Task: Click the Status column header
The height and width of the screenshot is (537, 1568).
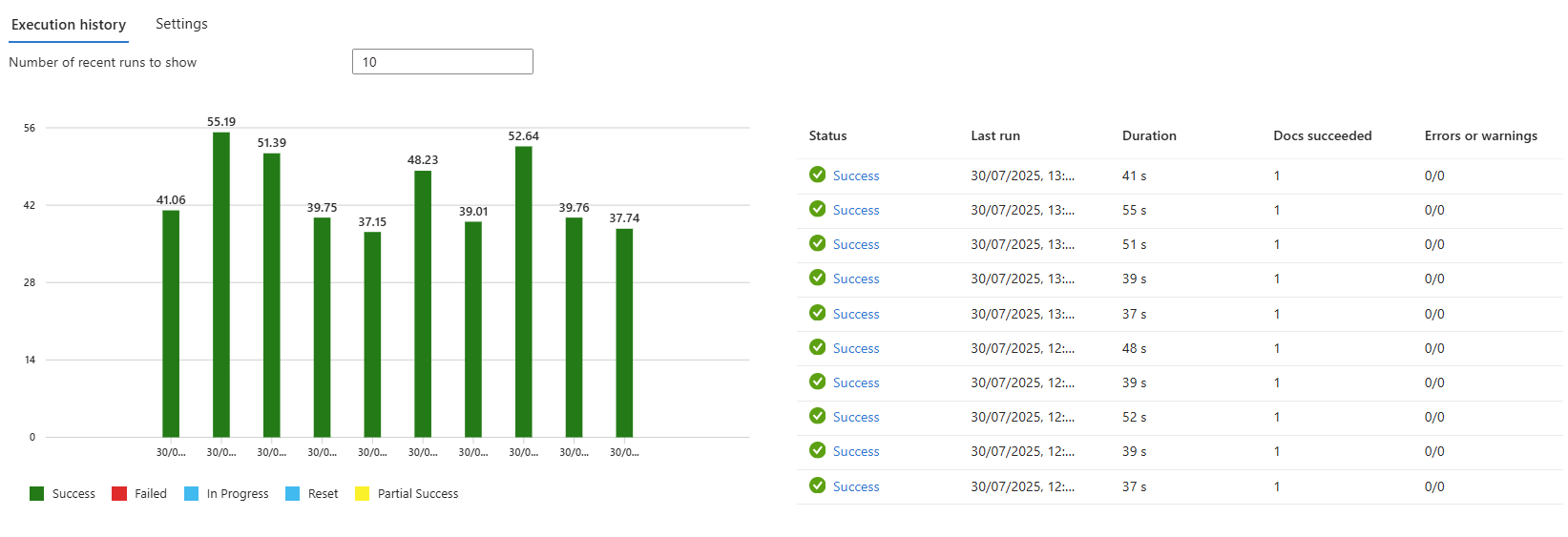Action: [x=827, y=135]
